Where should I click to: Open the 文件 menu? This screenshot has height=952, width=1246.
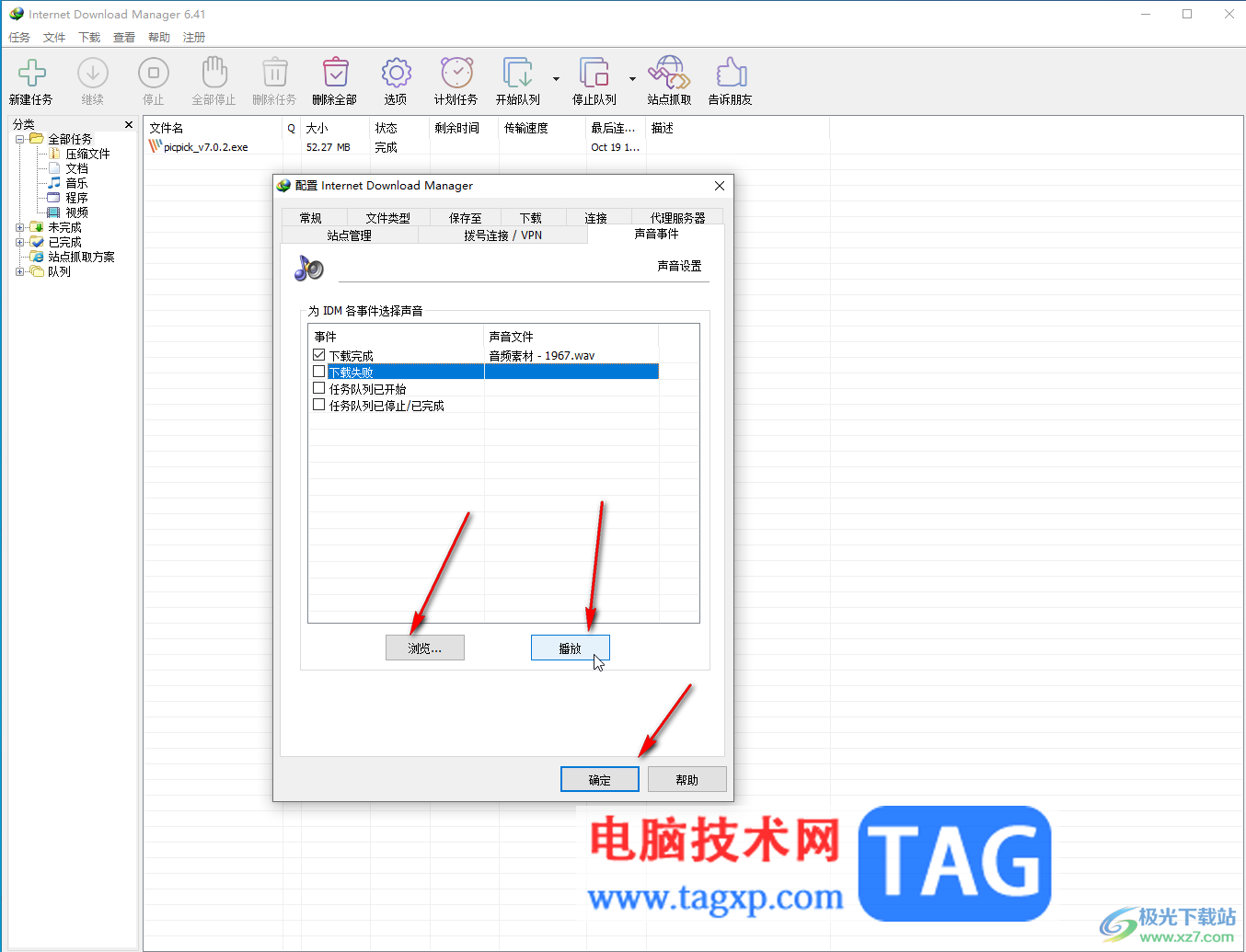pyautogui.click(x=54, y=38)
